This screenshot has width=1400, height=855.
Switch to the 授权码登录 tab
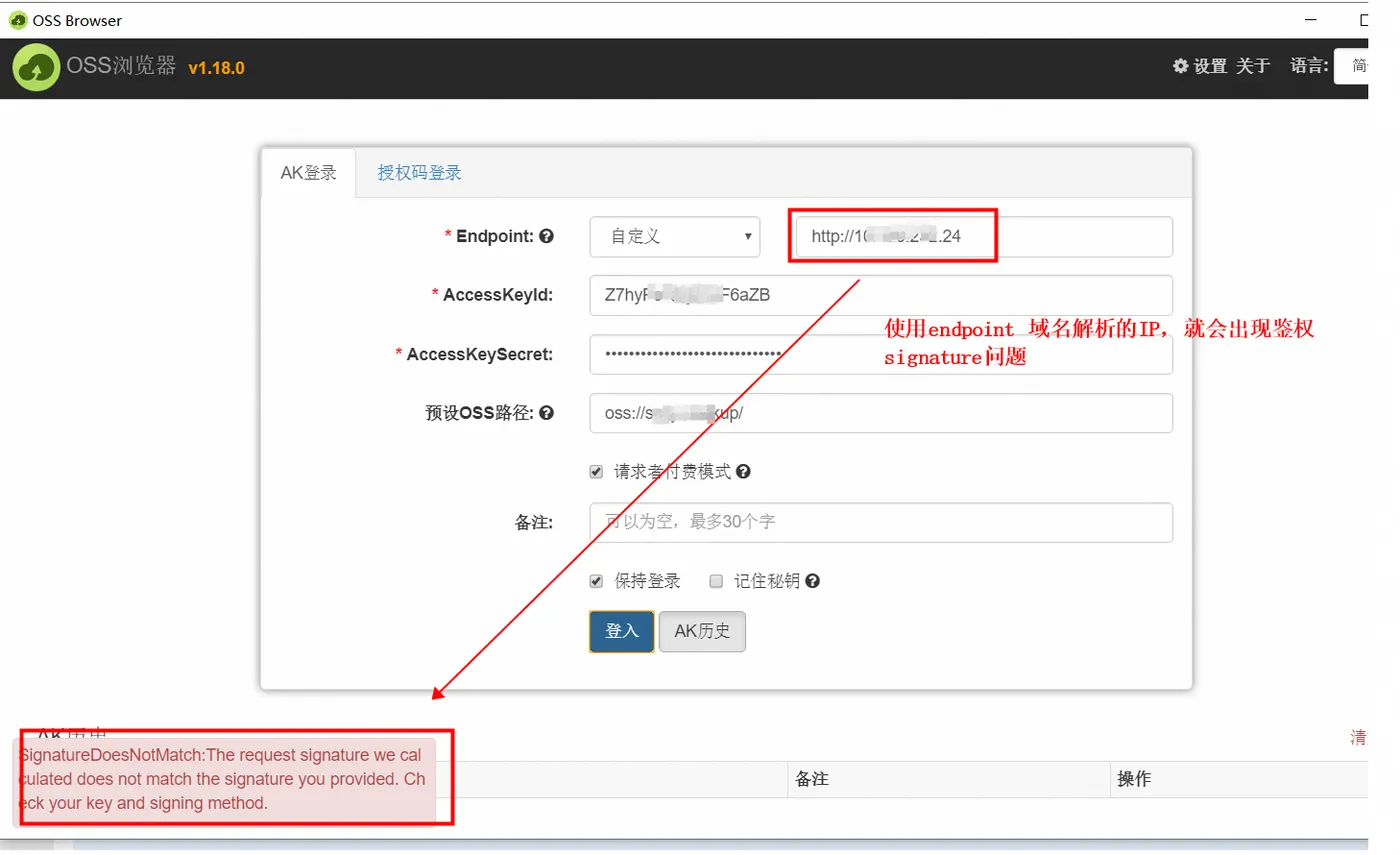(x=419, y=172)
